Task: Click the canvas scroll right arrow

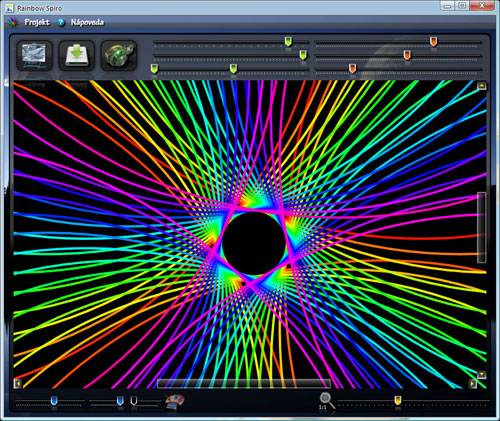Action: click(473, 384)
